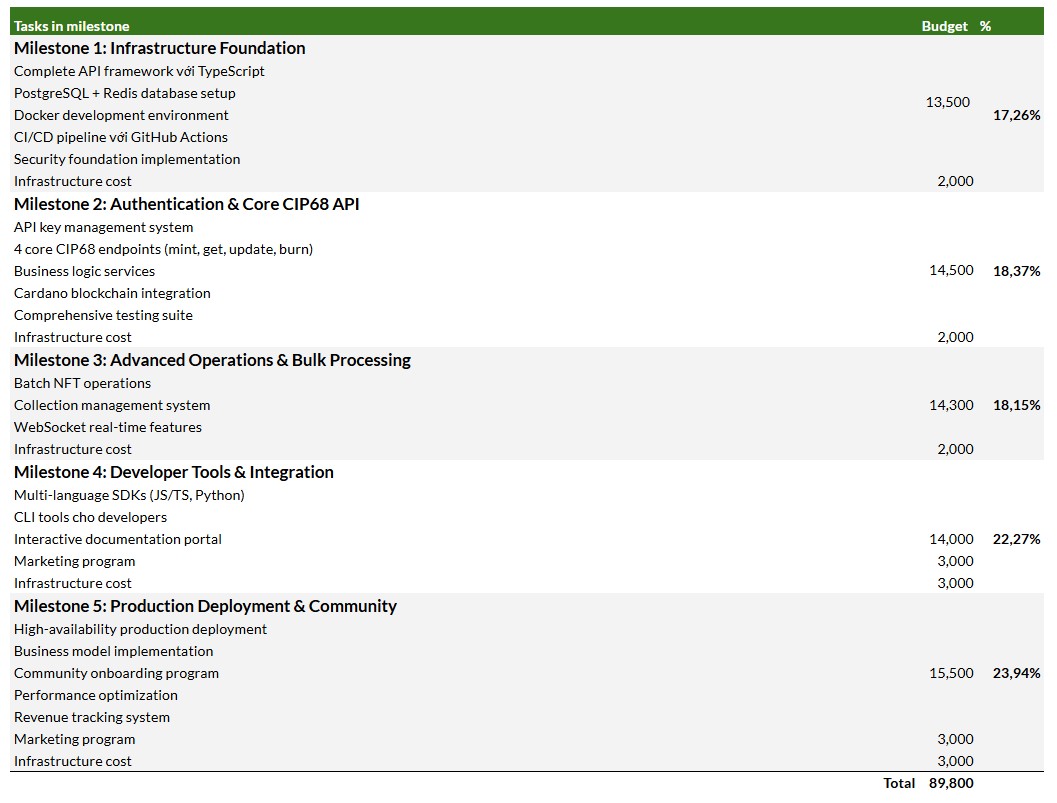Viewport: 1057px width, 803px height.
Task: Click the 13,500 budget value
Action: [x=947, y=102]
